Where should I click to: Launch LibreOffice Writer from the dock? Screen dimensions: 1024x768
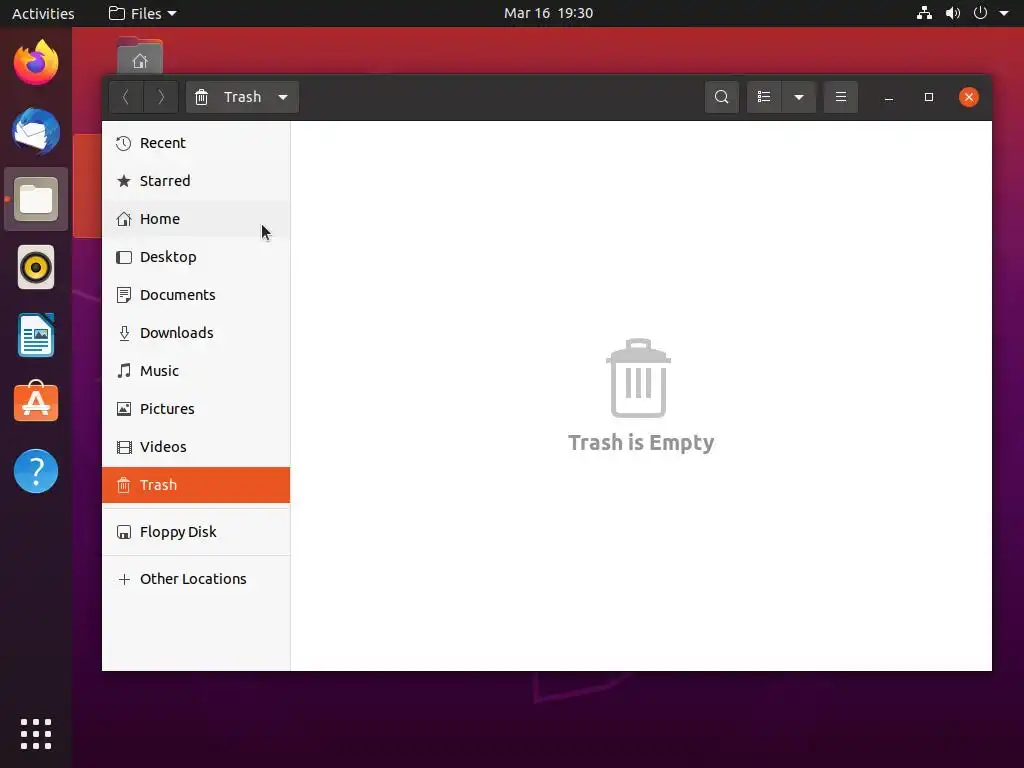coord(36,335)
